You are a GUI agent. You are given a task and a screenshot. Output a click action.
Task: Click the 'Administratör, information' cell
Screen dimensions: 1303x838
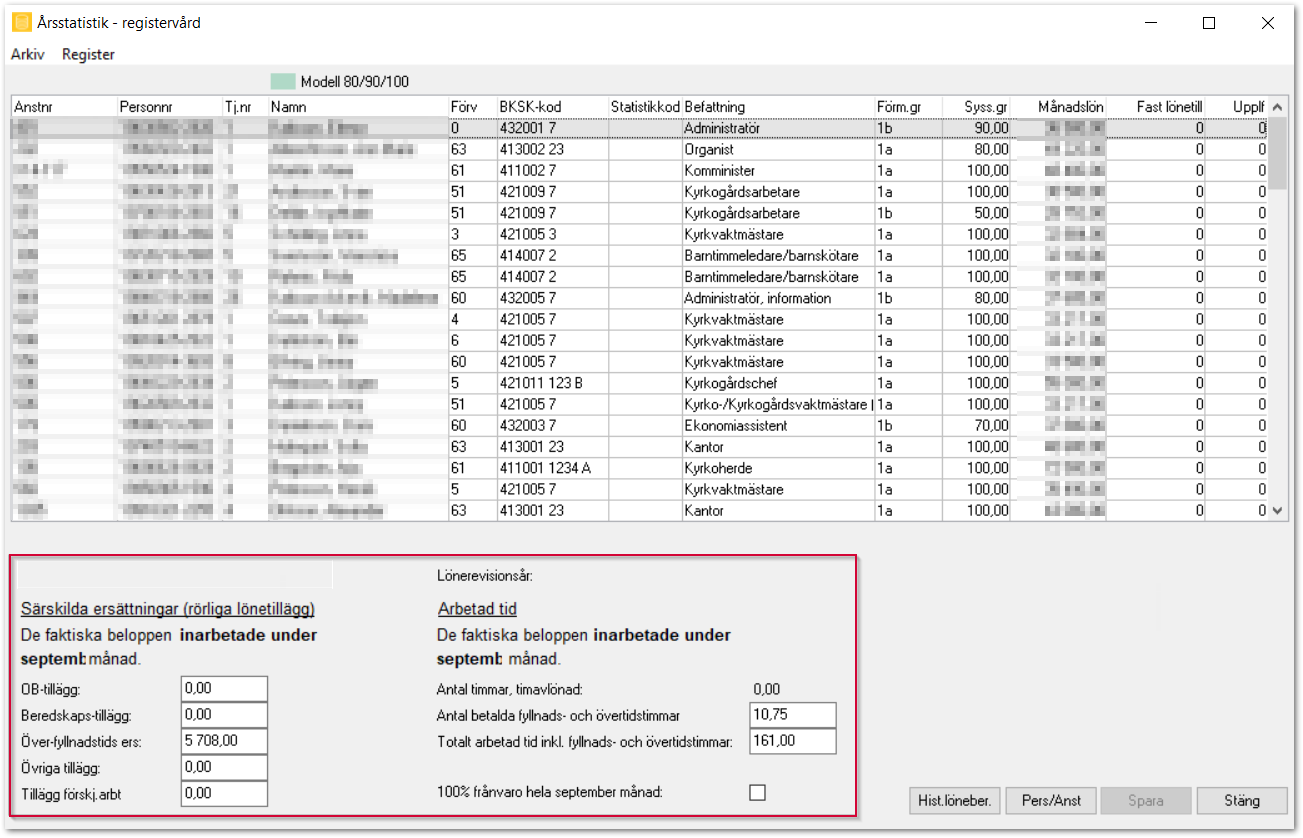pos(778,298)
